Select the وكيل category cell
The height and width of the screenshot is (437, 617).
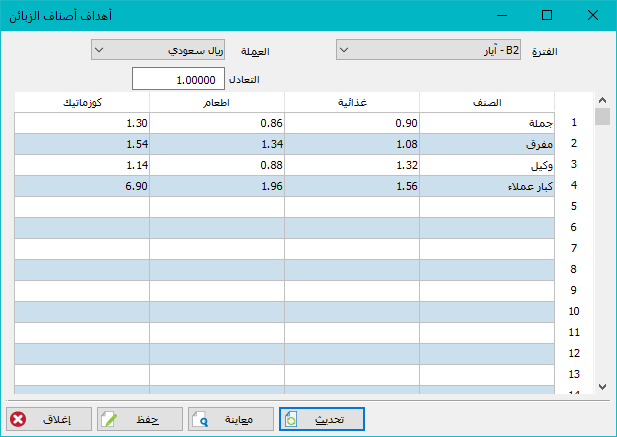click(x=487, y=165)
